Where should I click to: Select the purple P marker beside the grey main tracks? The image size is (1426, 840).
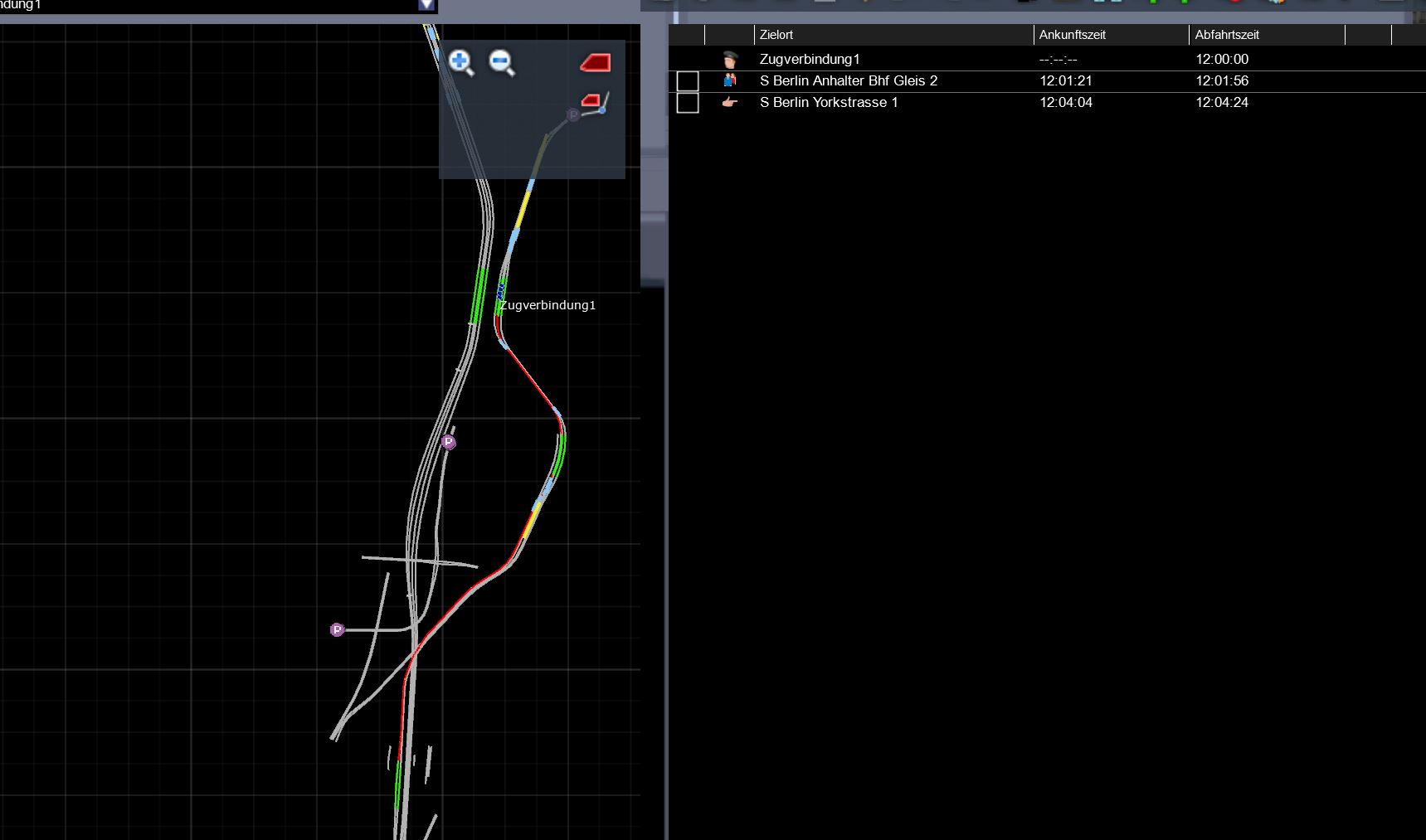tap(449, 442)
